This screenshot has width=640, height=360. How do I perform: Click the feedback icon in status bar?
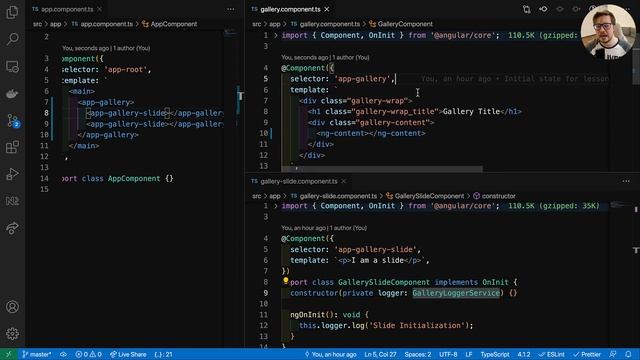click(x=613, y=354)
